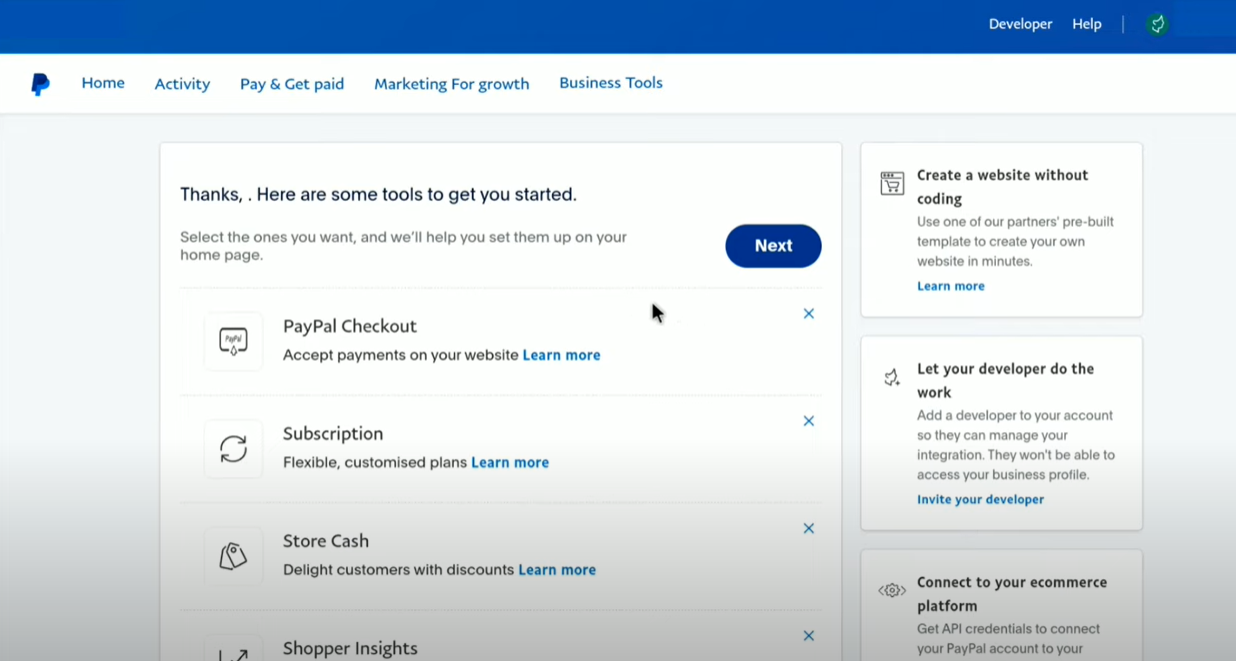Select the Store Cash heading

(x=326, y=541)
